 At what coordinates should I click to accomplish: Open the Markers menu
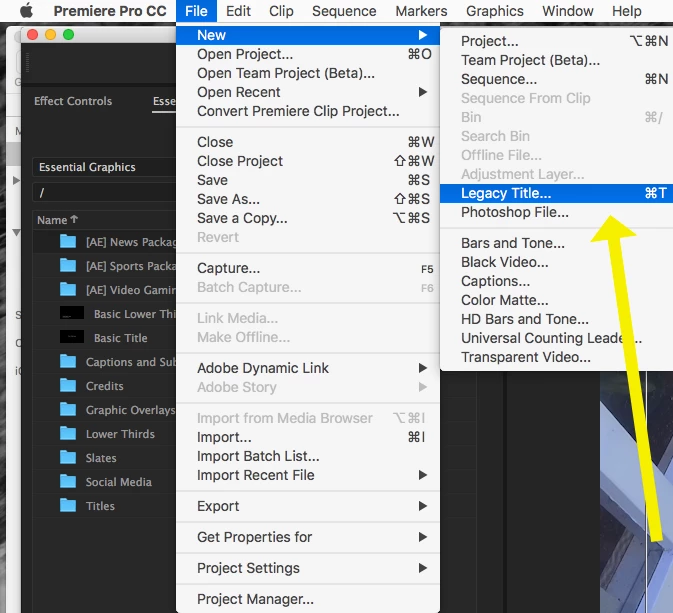[421, 11]
